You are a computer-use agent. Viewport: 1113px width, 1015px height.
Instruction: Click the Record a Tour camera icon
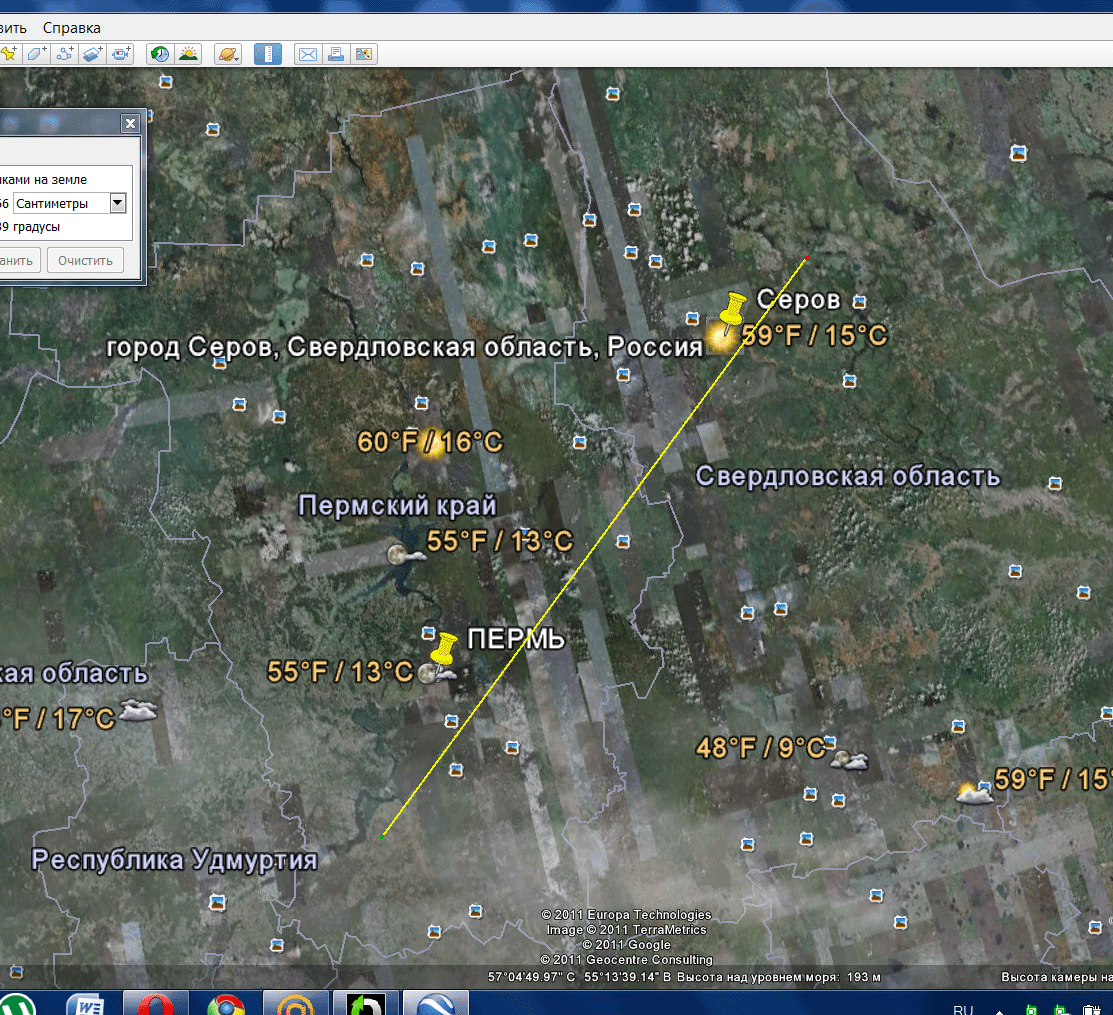click(121, 54)
